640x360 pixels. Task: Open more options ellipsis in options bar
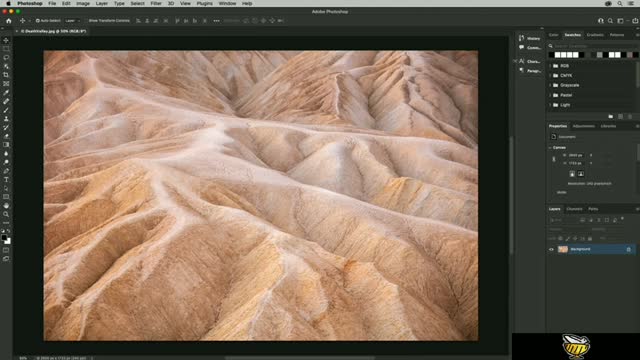(x=216, y=20)
